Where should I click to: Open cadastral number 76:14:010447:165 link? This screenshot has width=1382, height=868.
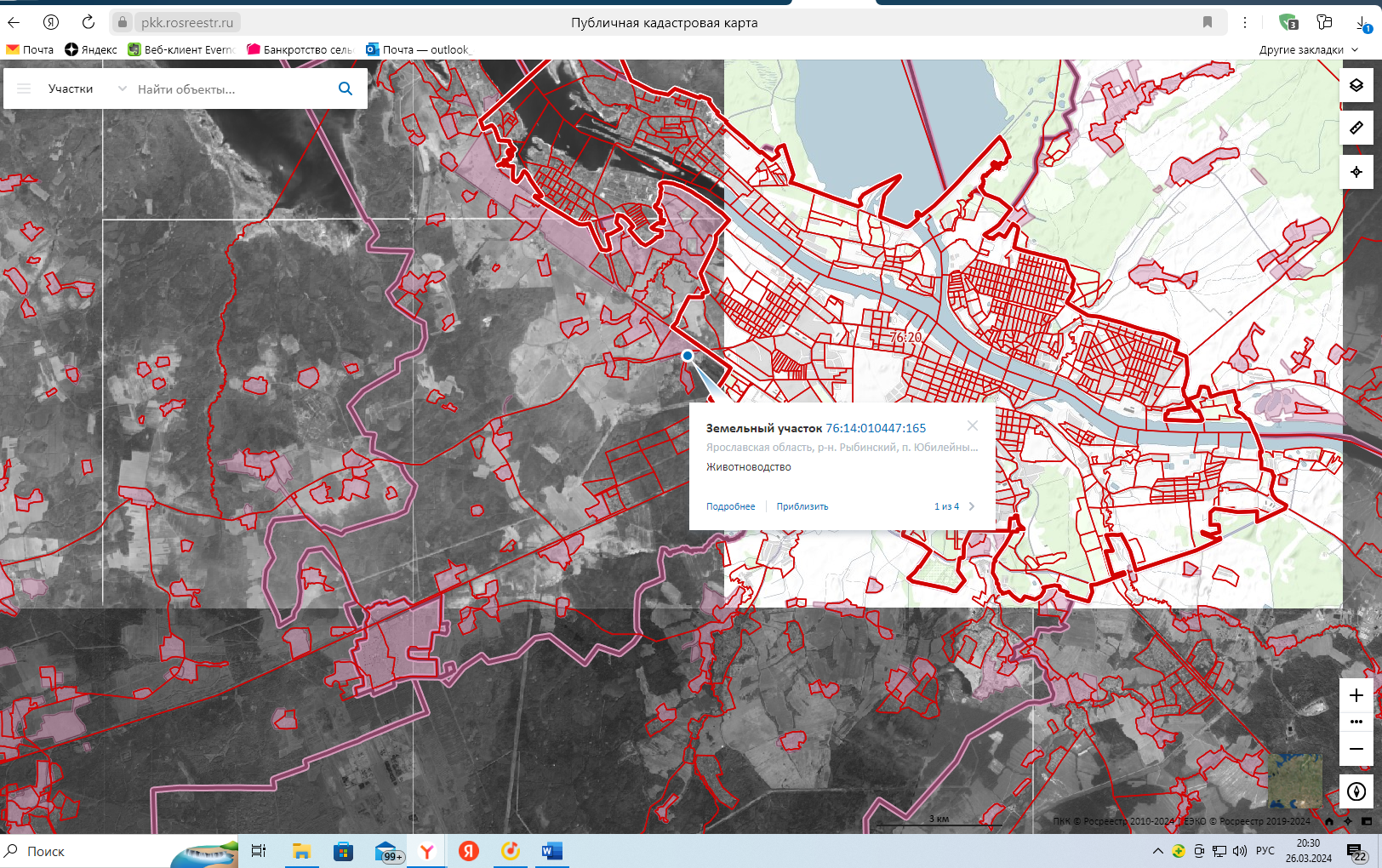(875, 428)
